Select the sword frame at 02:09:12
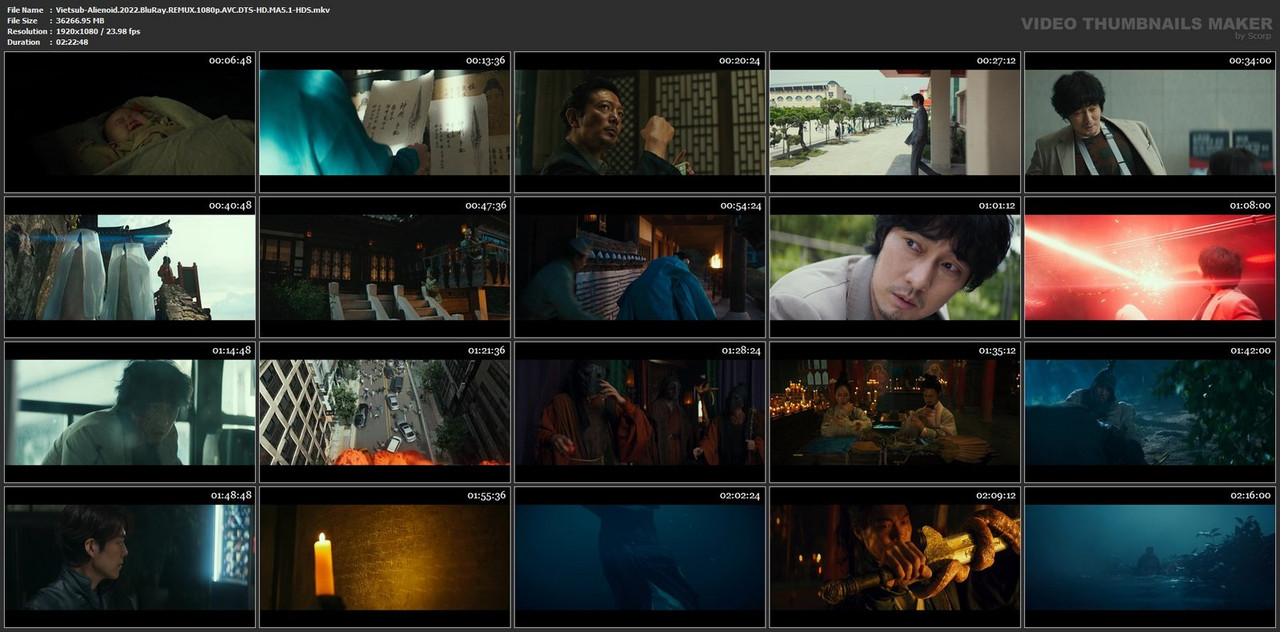The width and height of the screenshot is (1280, 632). pyautogui.click(x=895, y=557)
